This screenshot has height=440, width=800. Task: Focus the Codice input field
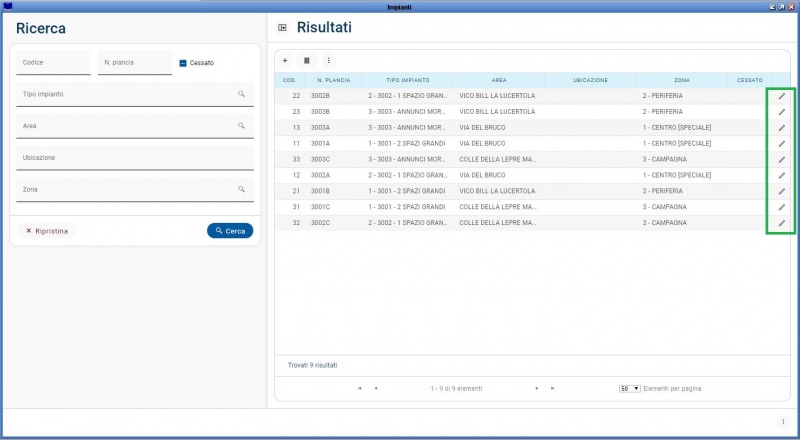(53, 63)
